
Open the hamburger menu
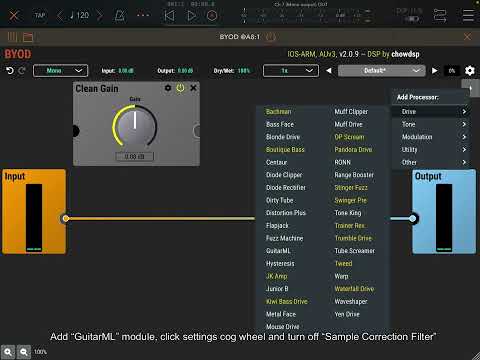[468, 15]
